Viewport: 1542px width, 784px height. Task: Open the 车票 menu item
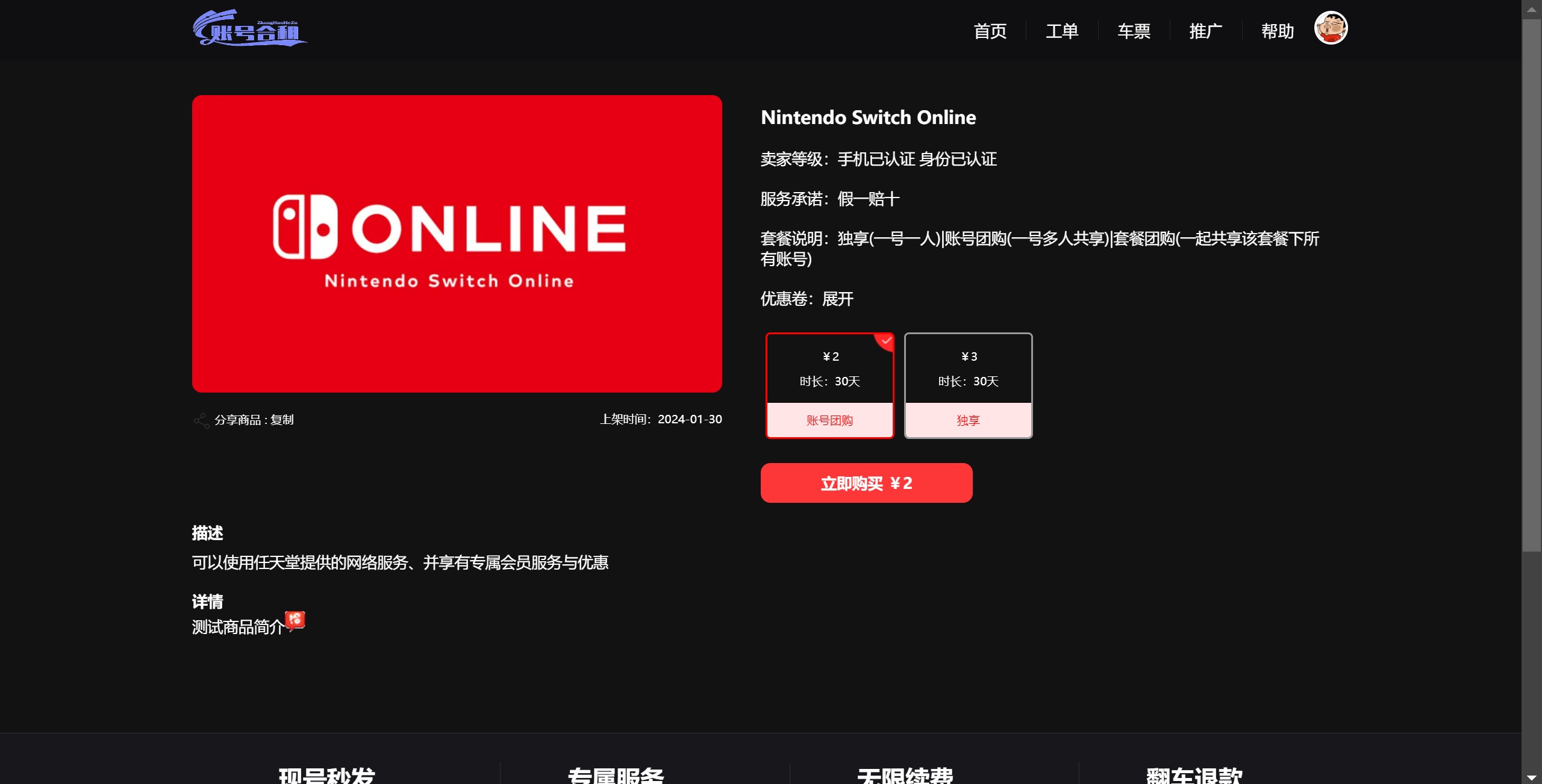pos(1134,31)
